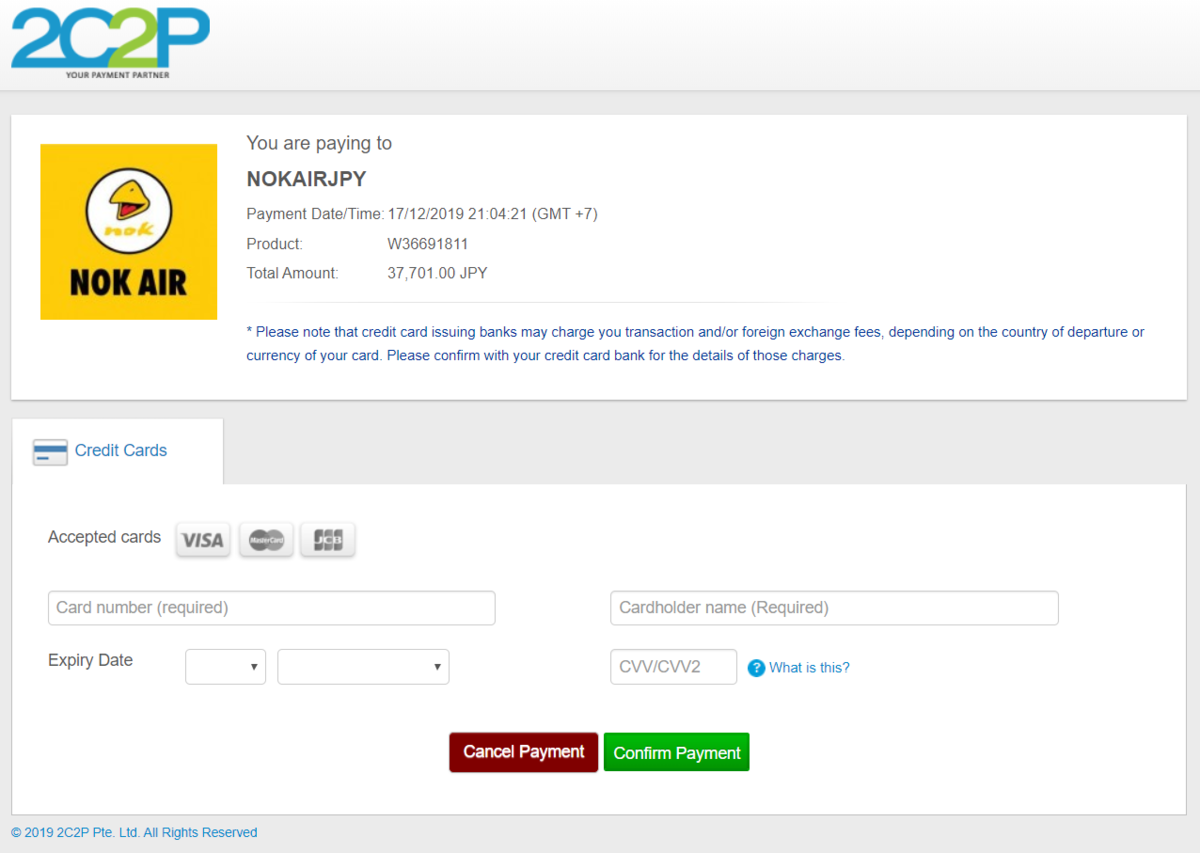Focus the Cardholder name input field
This screenshot has height=853, width=1200.
point(834,608)
